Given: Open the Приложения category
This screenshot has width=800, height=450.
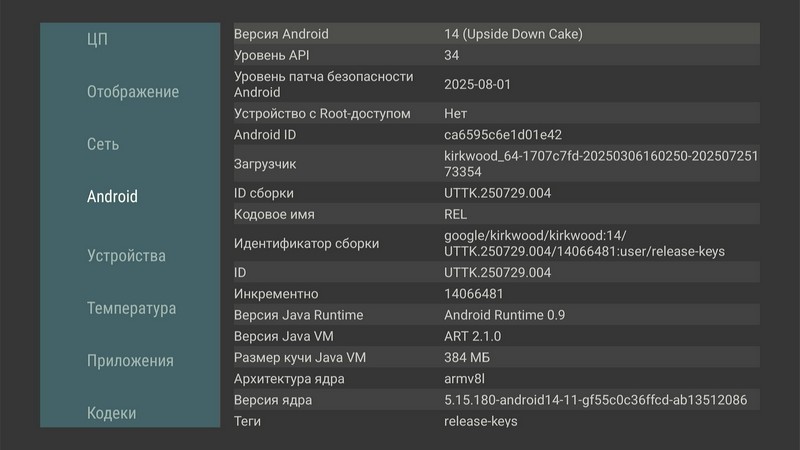Looking at the screenshot, I should 130,361.
